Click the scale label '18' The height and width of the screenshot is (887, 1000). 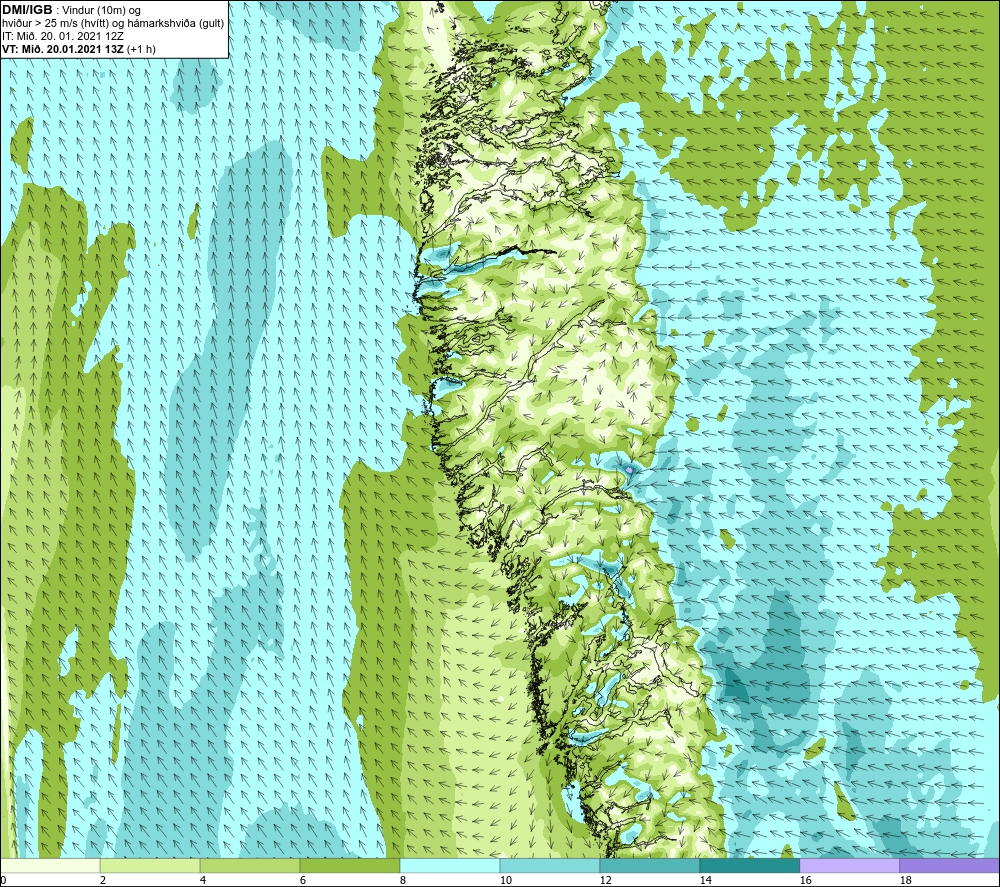[x=906, y=881]
